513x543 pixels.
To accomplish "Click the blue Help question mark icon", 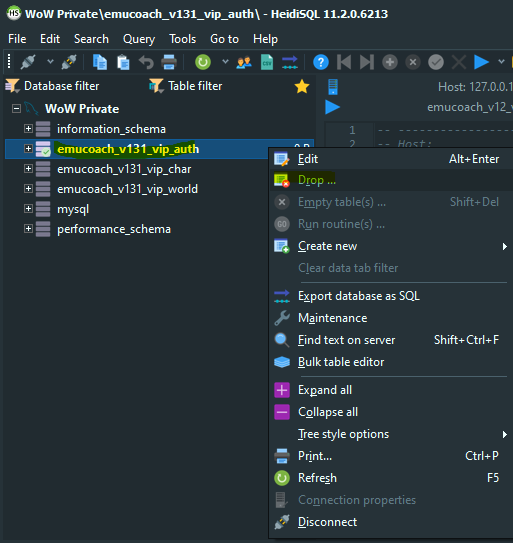I will point(321,62).
